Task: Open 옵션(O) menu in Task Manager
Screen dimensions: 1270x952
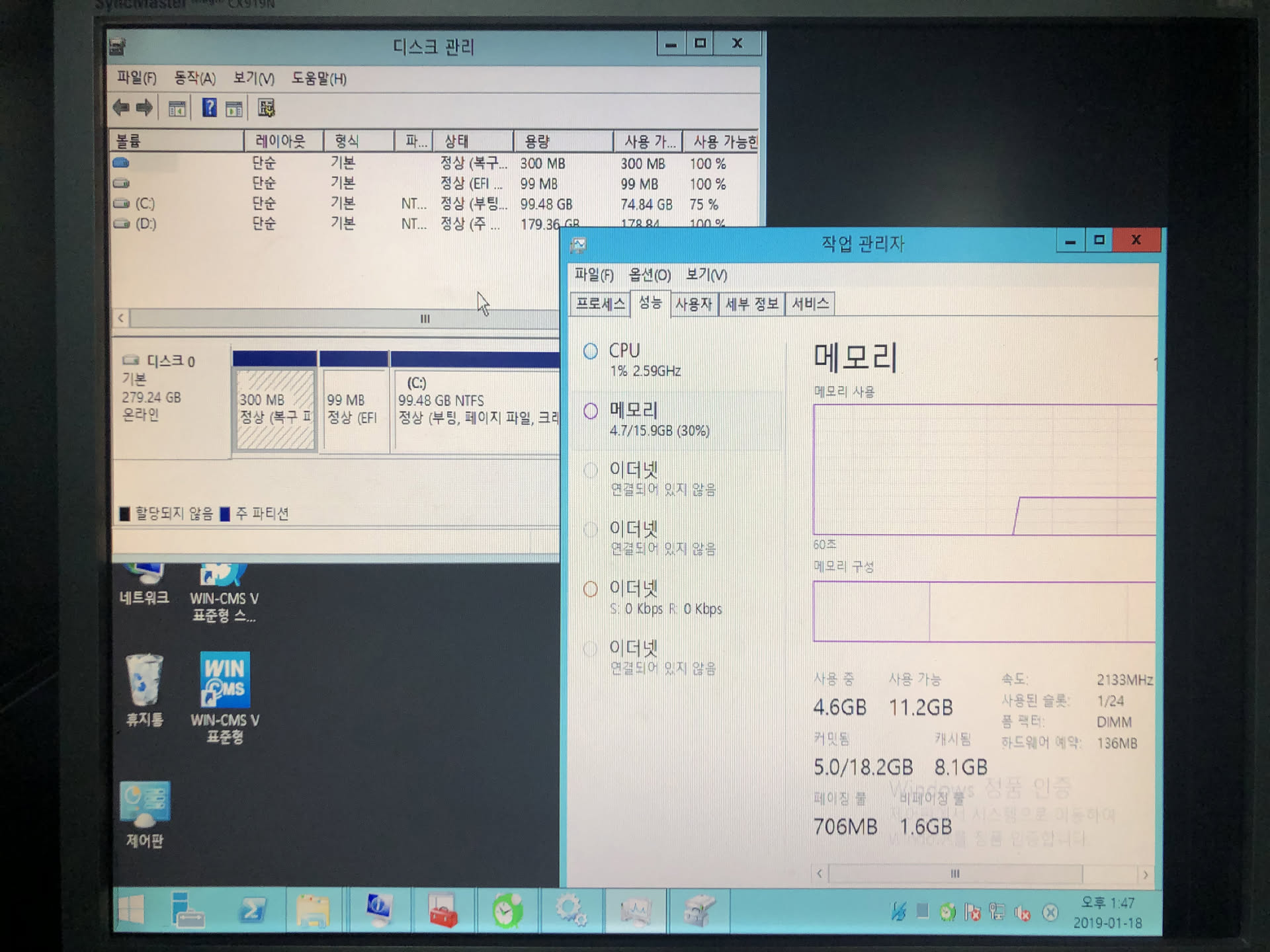Action: click(649, 275)
